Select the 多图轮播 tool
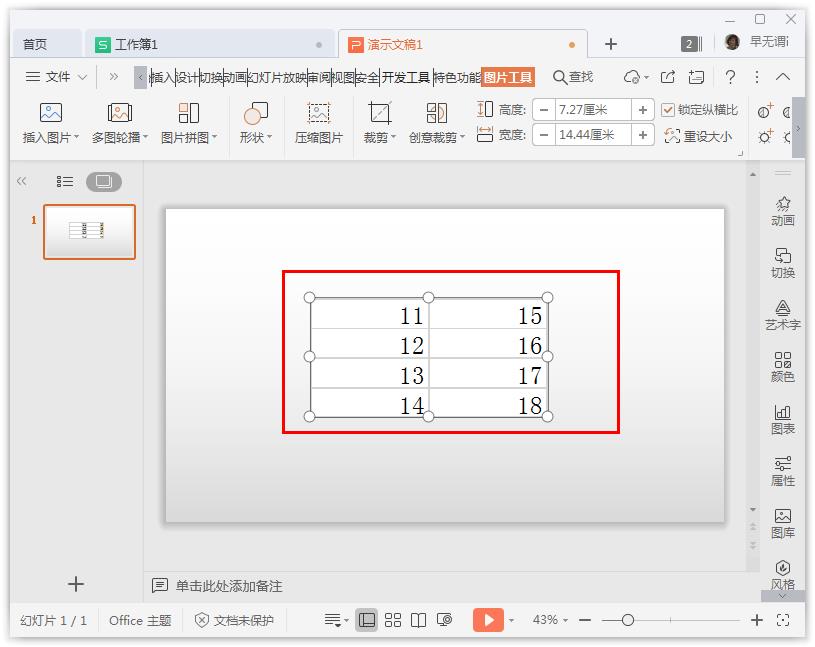This screenshot has width=815, height=647. pyautogui.click(x=119, y=122)
